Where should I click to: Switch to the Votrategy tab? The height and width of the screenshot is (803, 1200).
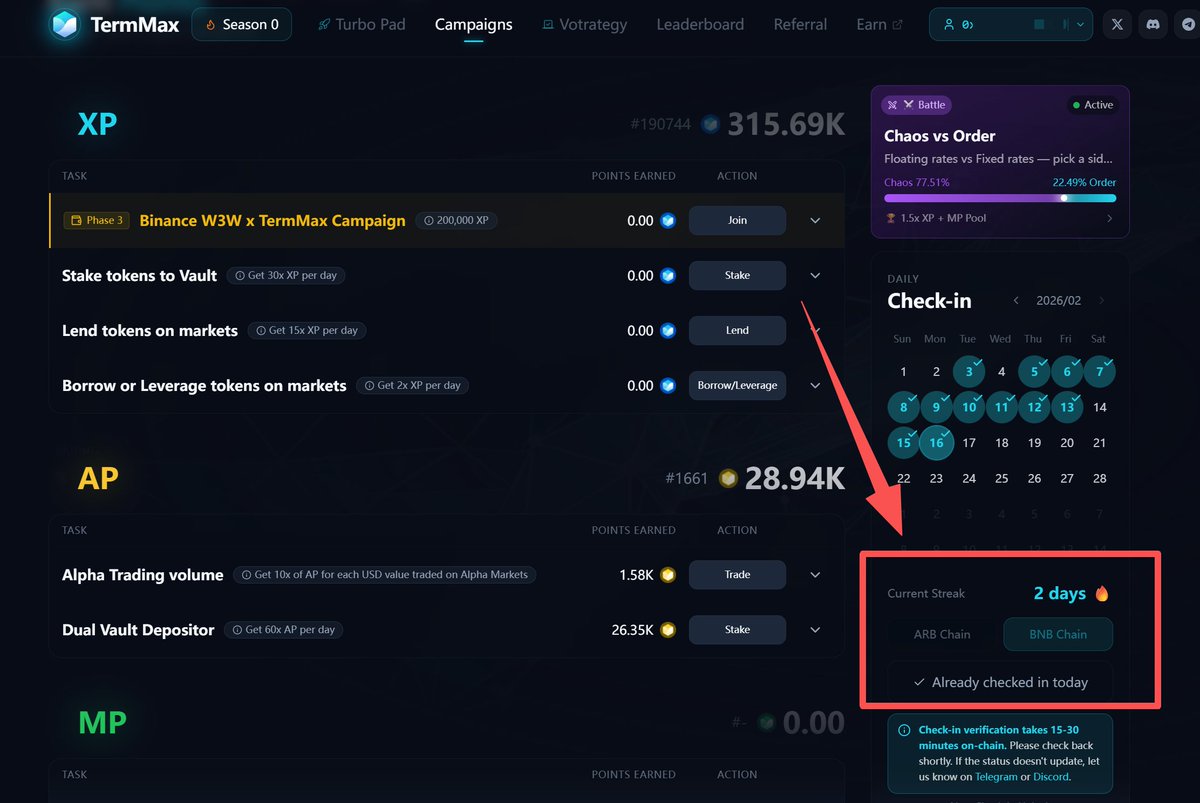(x=584, y=24)
